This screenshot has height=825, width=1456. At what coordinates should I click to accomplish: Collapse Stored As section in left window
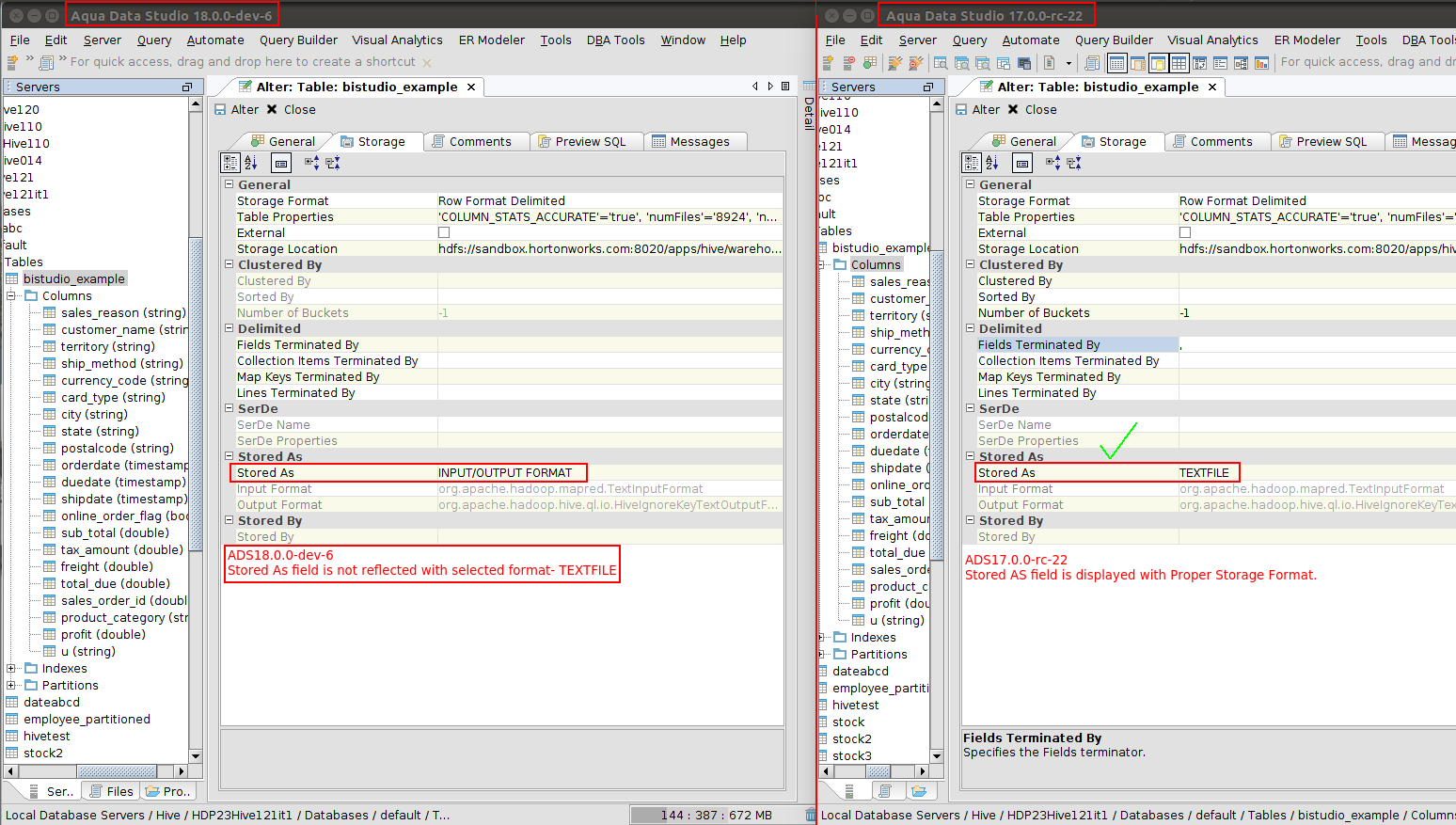pyautogui.click(x=229, y=456)
